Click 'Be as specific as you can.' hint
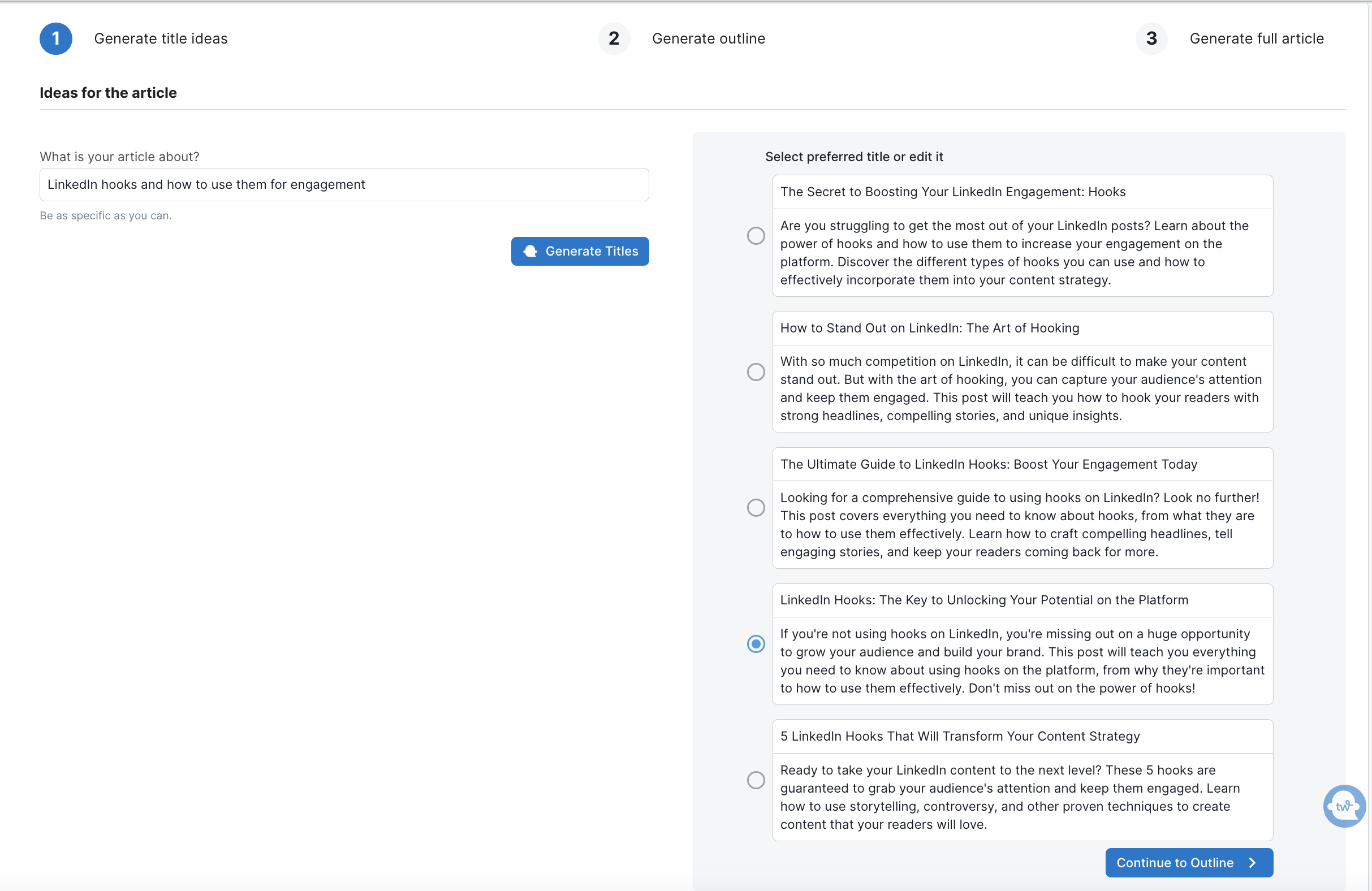Screen dimensions: 1372x891 pyautogui.click(x=106, y=215)
